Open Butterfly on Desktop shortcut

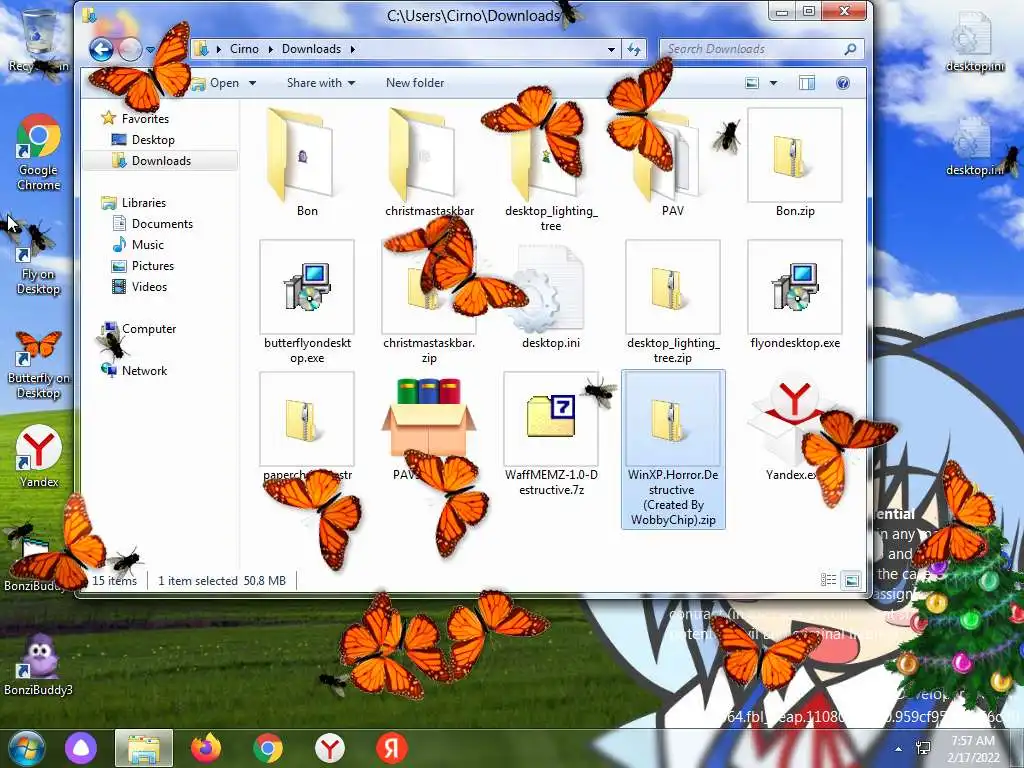[39, 366]
